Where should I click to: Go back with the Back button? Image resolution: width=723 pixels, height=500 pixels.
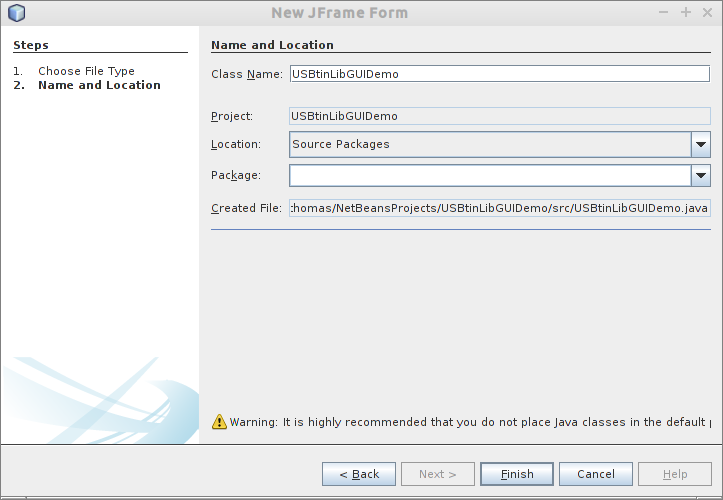pyautogui.click(x=359, y=474)
